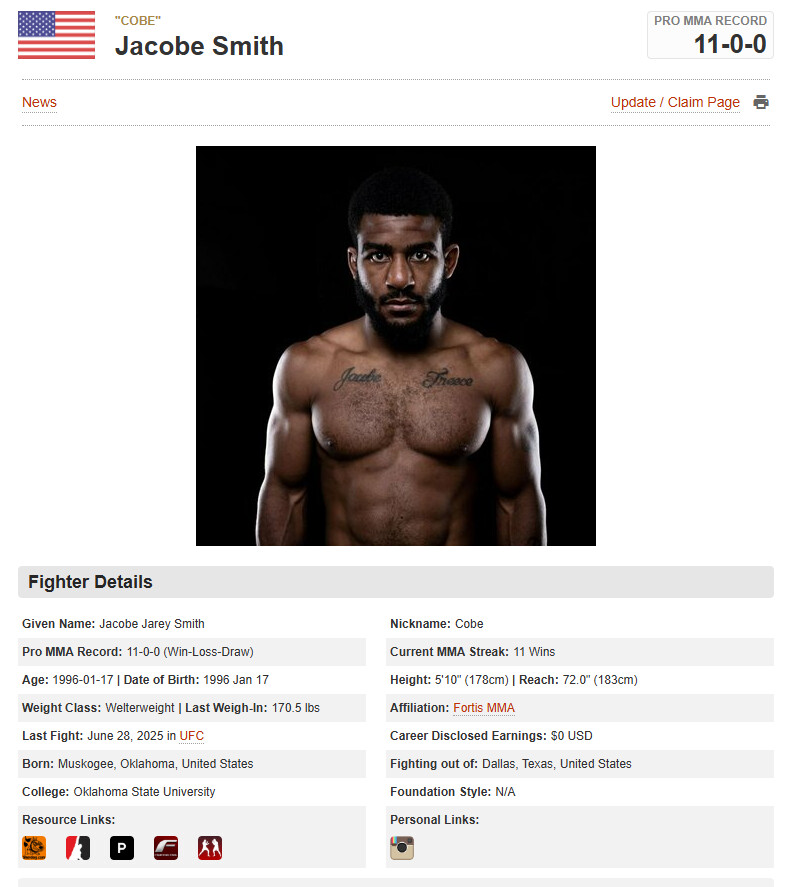This screenshot has width=786, height=887.
Task: Open the red F Fight Matrix icon
Action: point(166,847)
